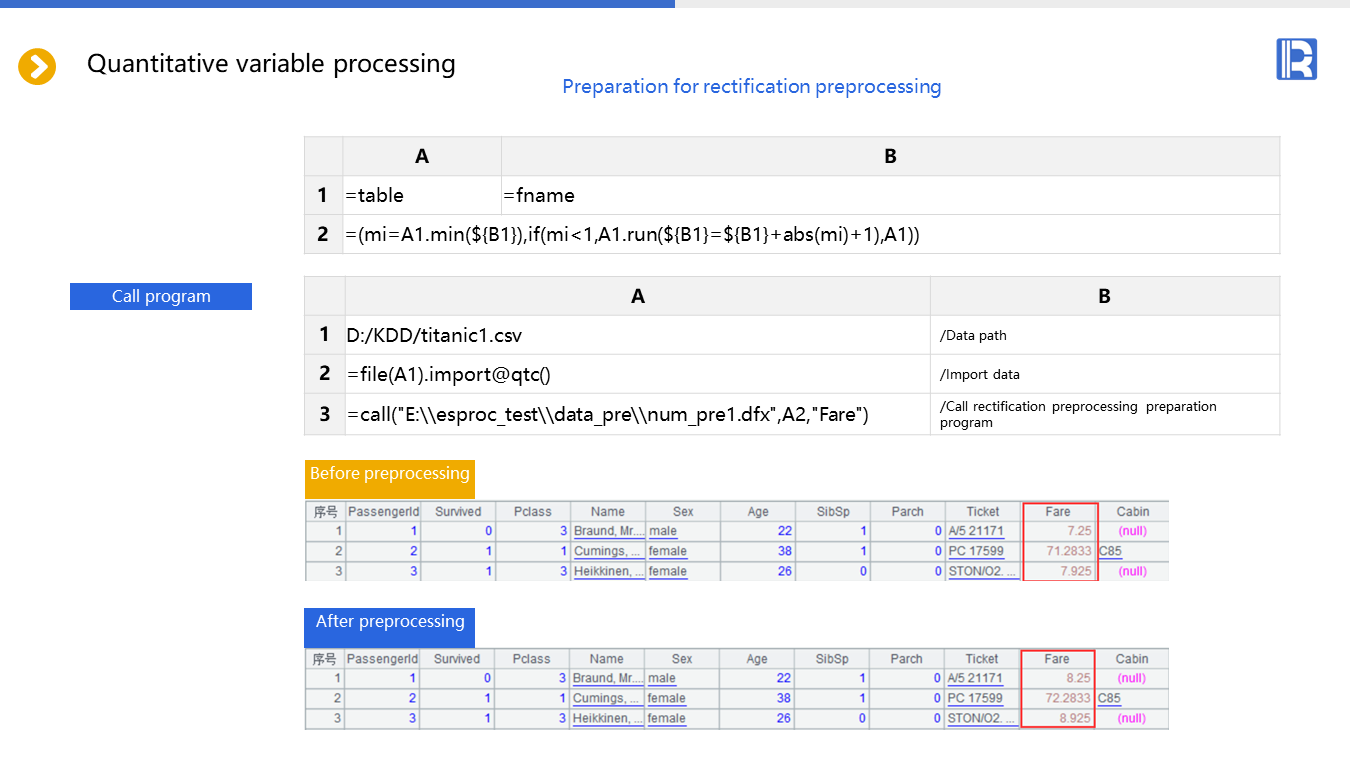Screen dimensions: 1350x759
Task: Click the "Call program" blue label
Action: click(x=161, y=297)
